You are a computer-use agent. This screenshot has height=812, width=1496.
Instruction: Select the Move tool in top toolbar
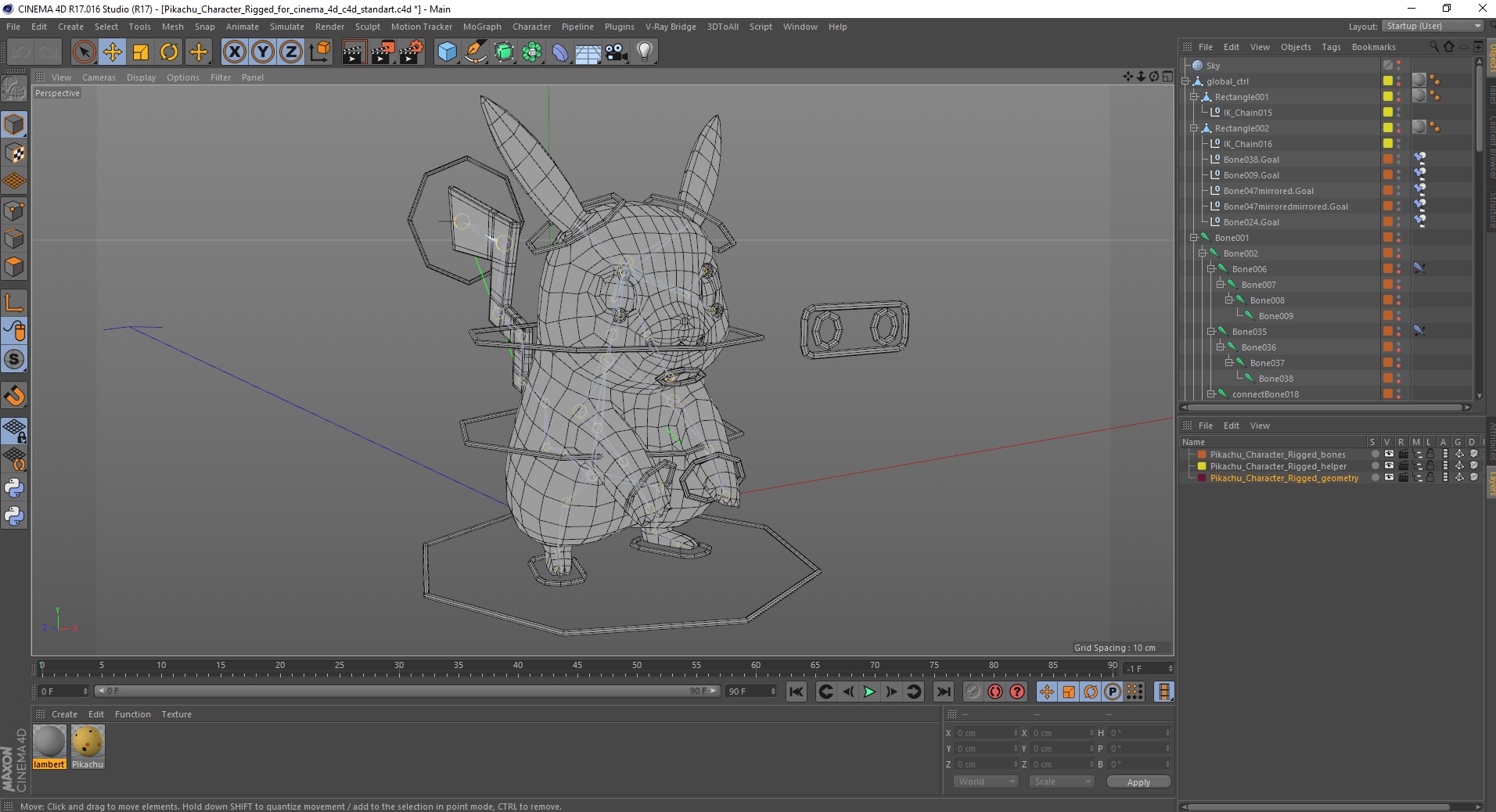(112, 52)
